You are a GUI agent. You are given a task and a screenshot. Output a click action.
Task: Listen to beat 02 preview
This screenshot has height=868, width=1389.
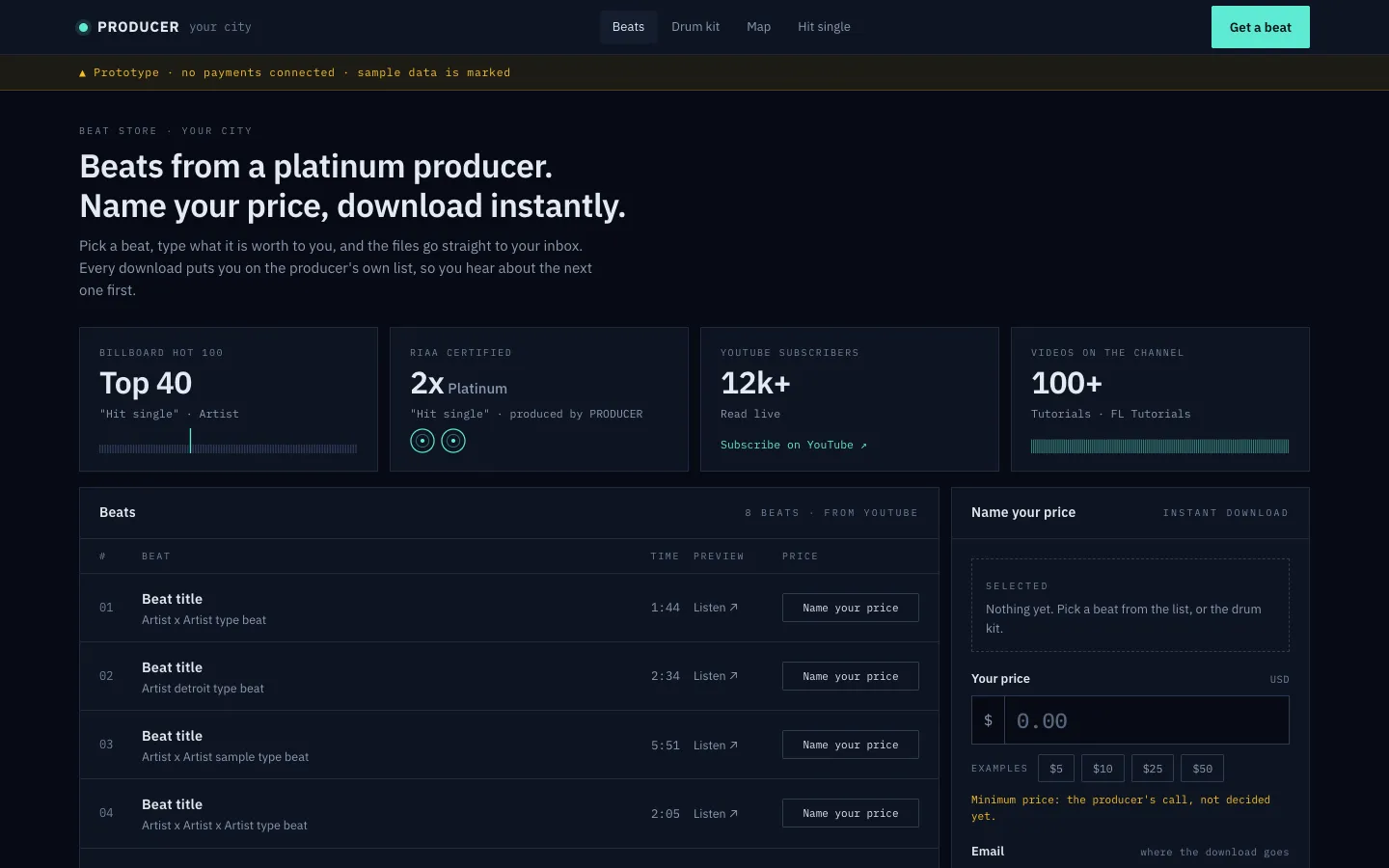click(716, 676)
